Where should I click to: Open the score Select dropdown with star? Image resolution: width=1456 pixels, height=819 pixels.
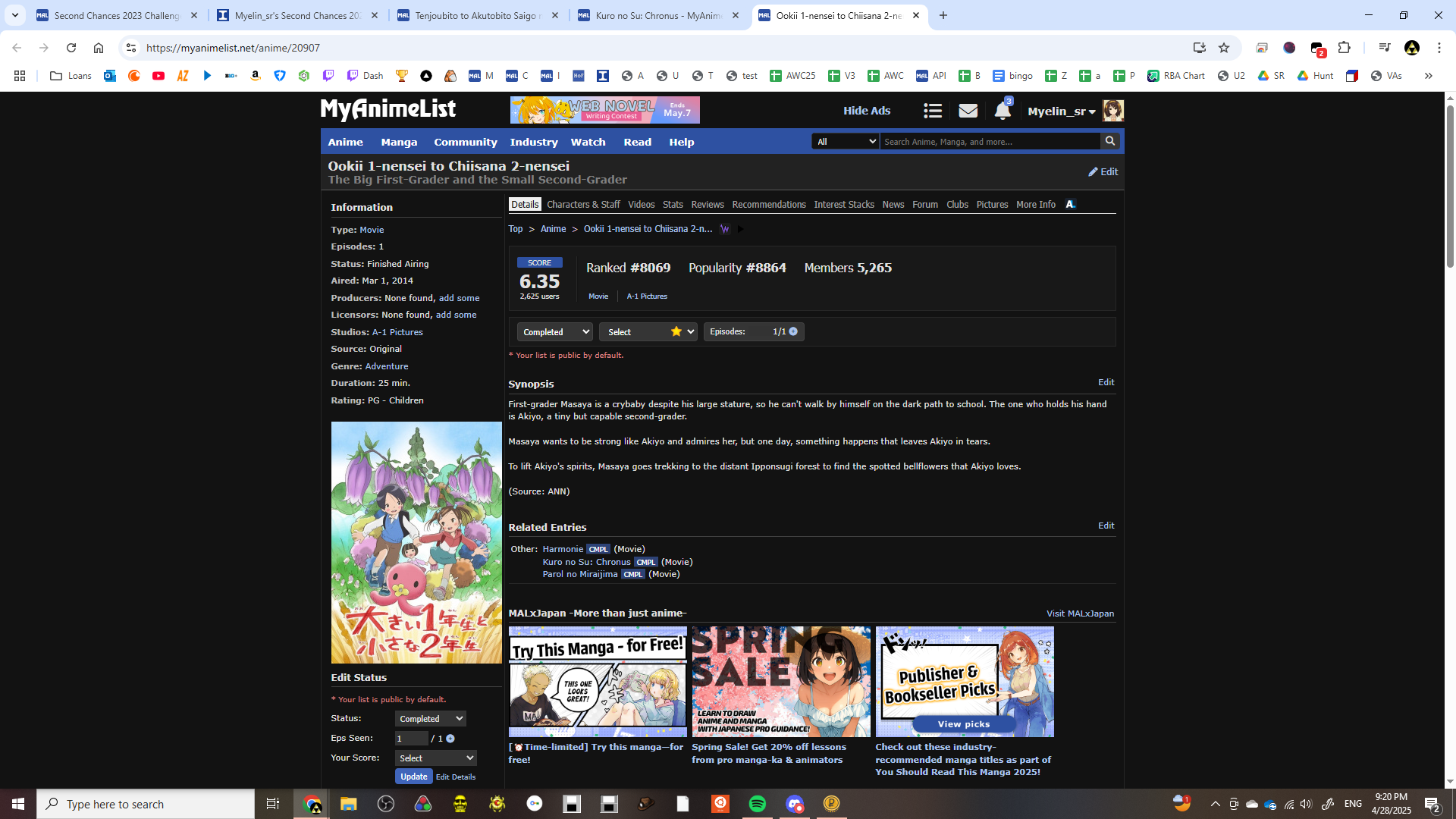click(x=648, y=332)
